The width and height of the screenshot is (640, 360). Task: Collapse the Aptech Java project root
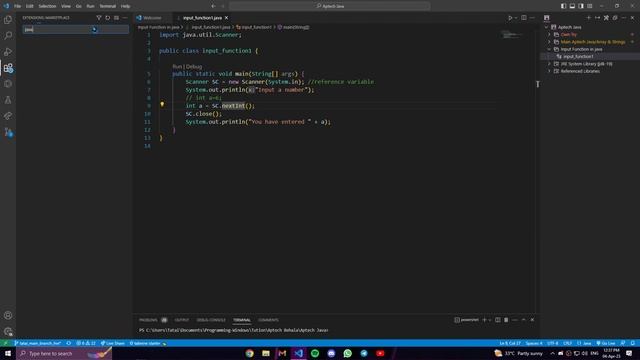coord(547,27)
